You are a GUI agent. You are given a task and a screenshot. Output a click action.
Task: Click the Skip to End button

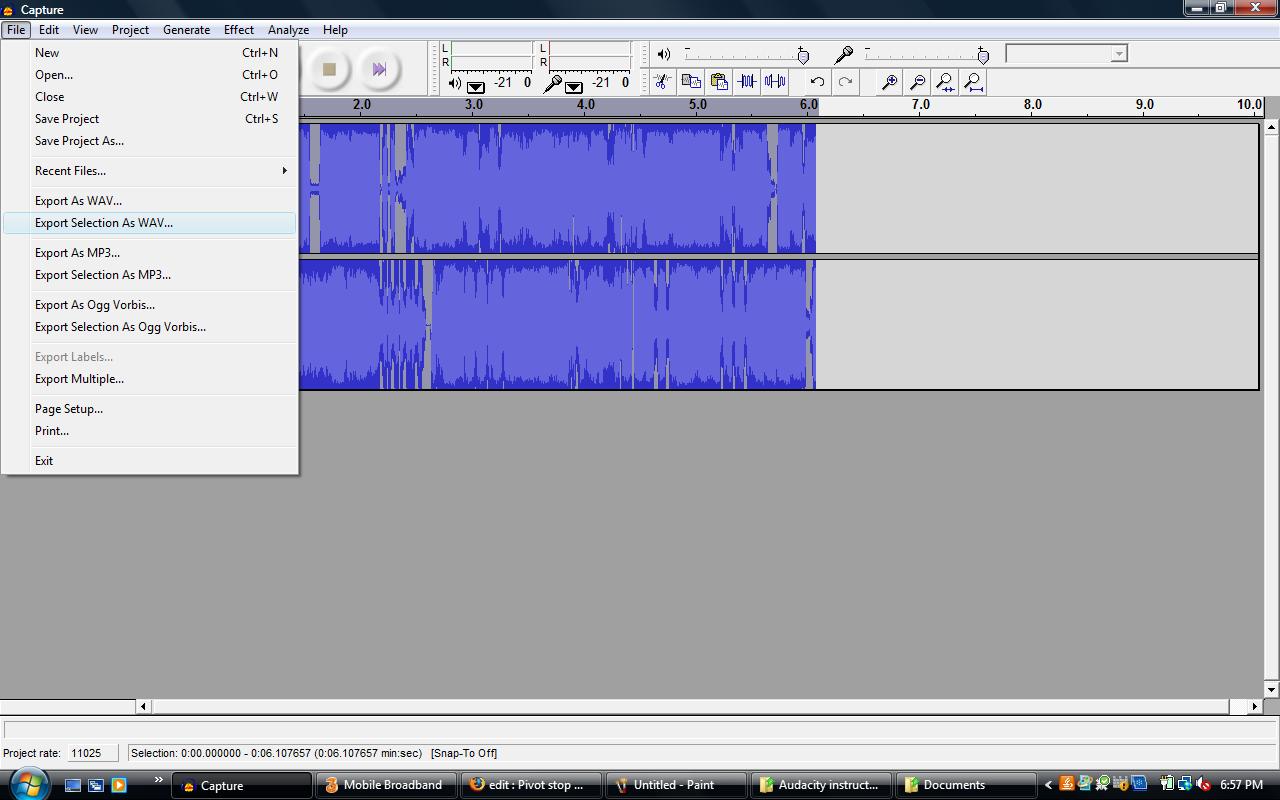pos(379,69)
